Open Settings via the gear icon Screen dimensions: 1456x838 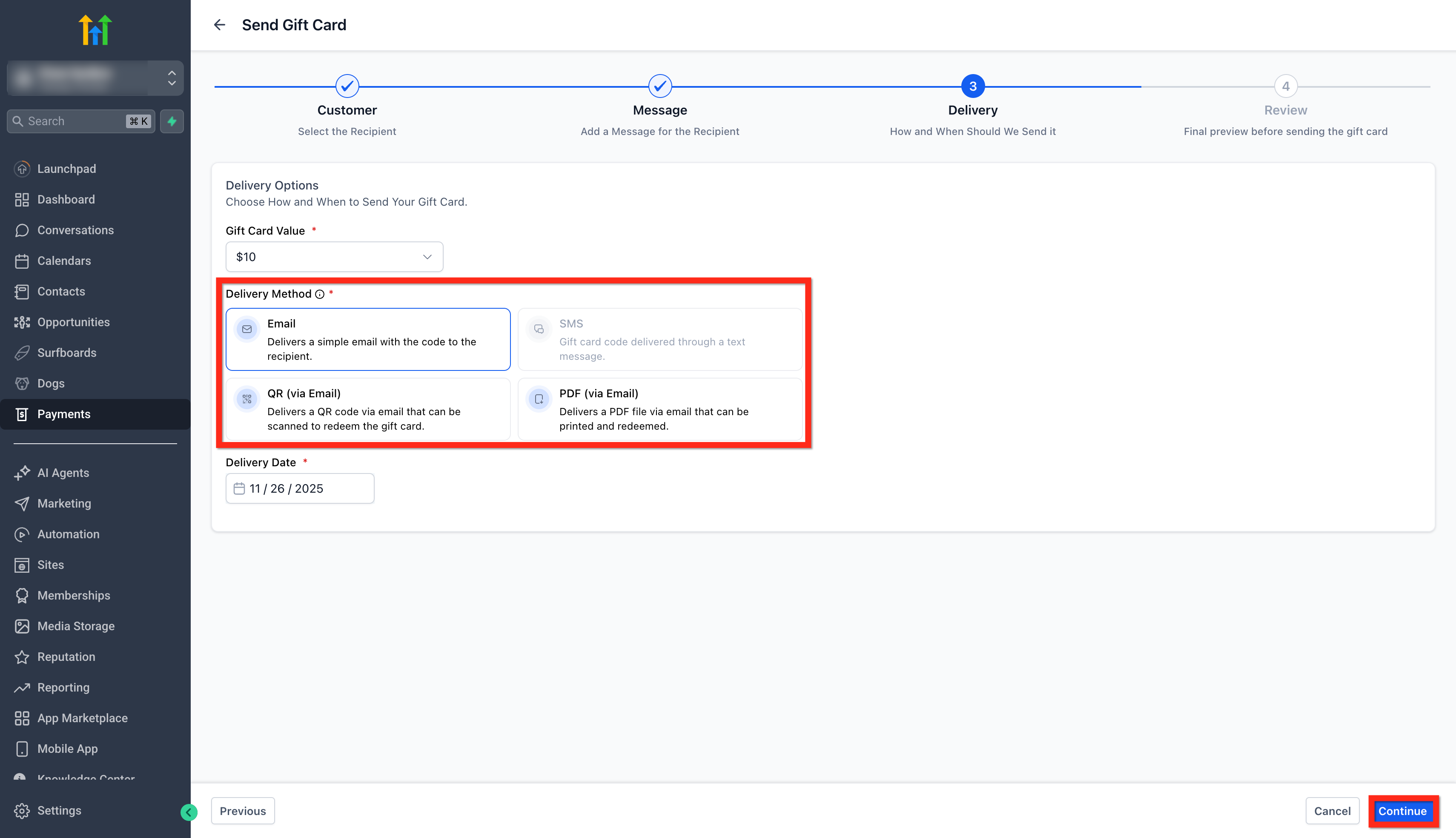click(x=22, y=810)
